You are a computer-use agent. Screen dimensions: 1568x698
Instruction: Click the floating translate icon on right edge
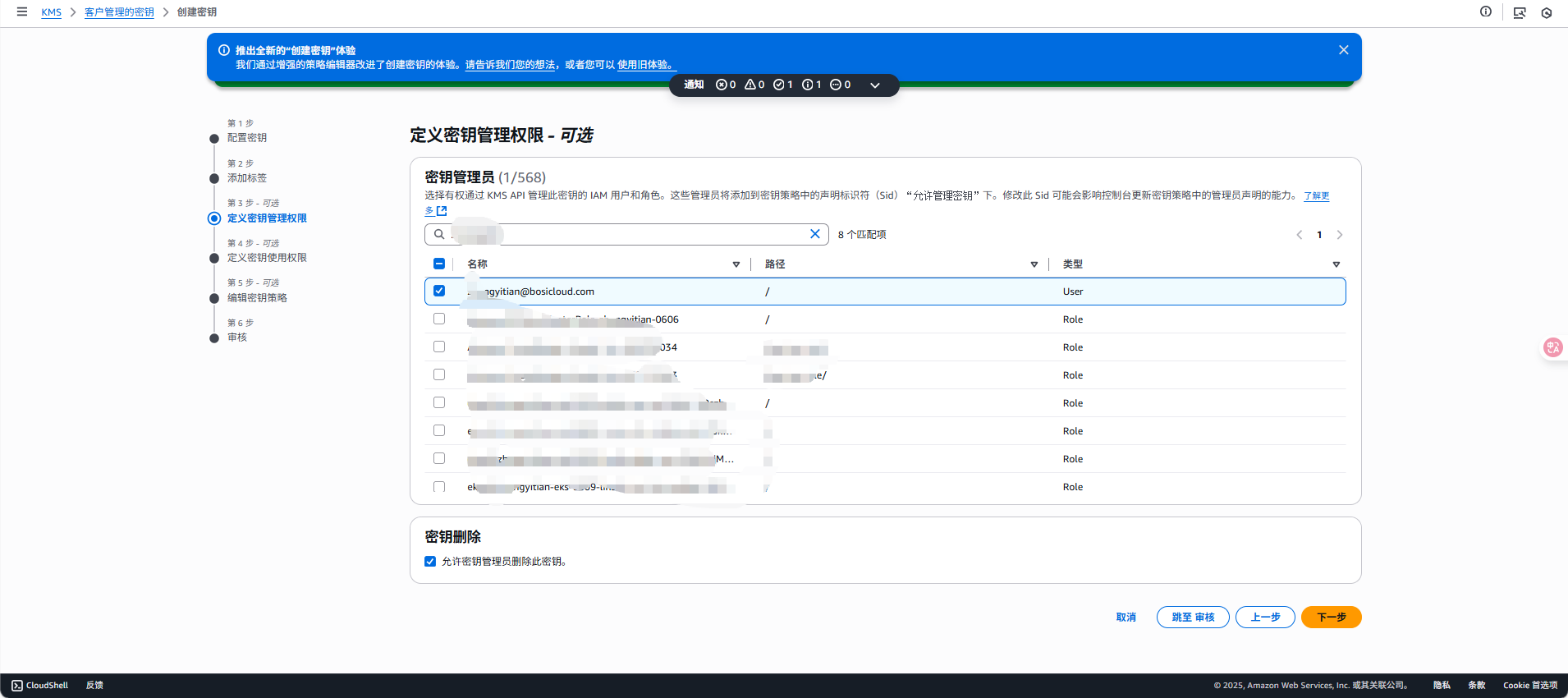click(1553, 347)
